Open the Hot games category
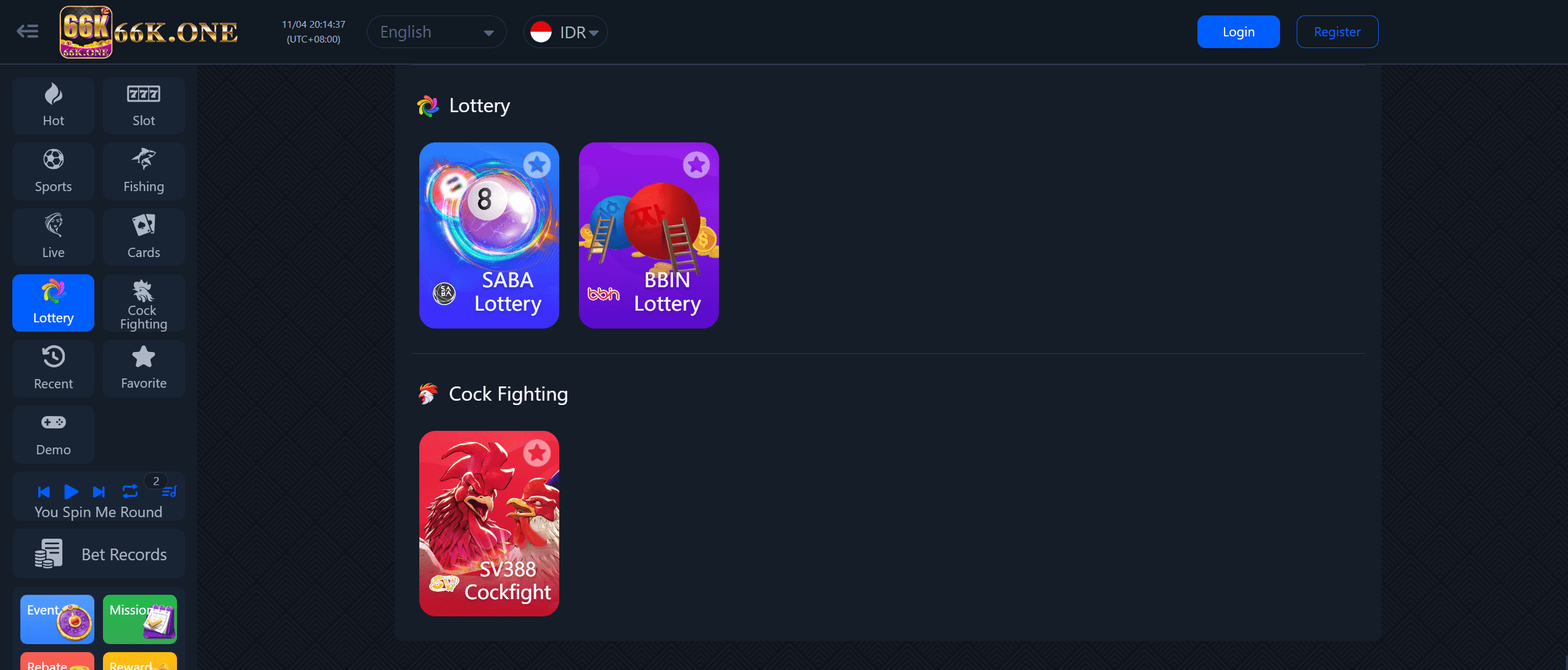Viewport: 1568px width, 670px height. point(53,105)
